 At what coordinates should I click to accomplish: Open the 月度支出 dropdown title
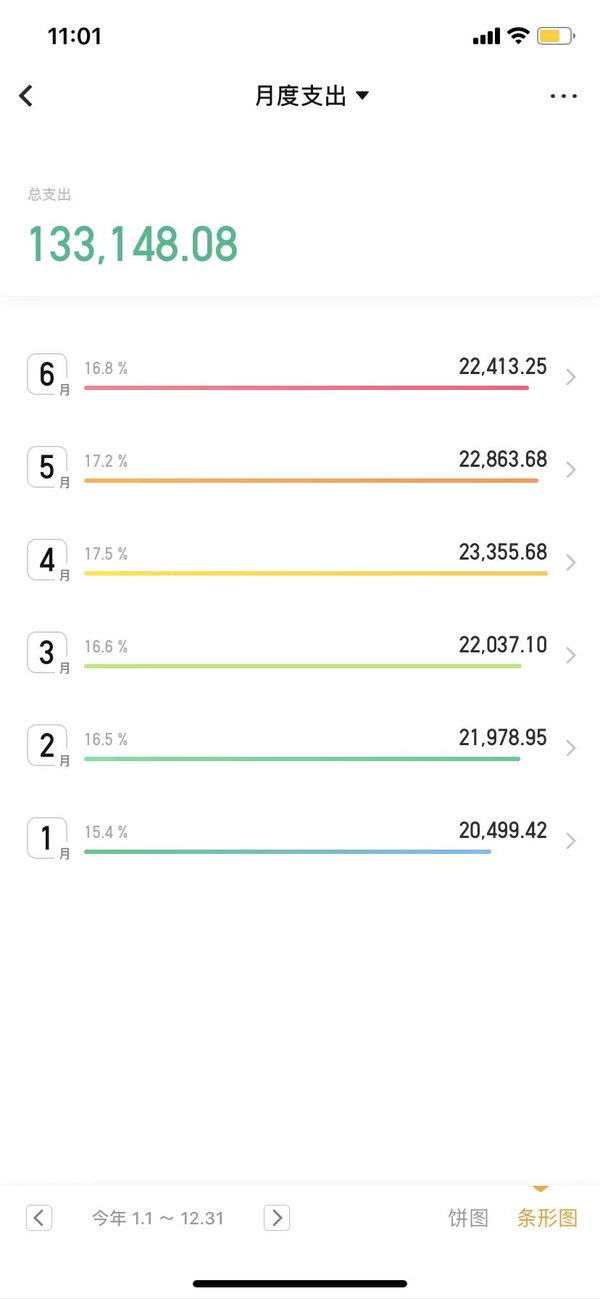tap(312, 96)
